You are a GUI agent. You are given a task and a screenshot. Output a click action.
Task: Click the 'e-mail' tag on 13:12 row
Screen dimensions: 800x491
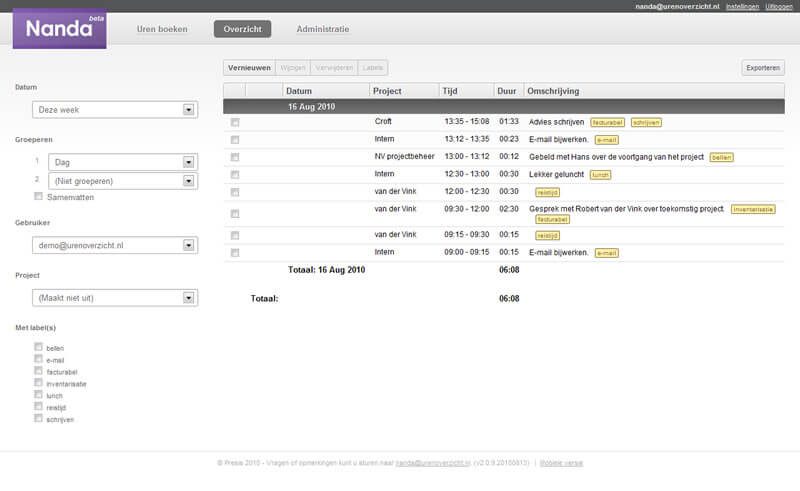coord(607,140)
